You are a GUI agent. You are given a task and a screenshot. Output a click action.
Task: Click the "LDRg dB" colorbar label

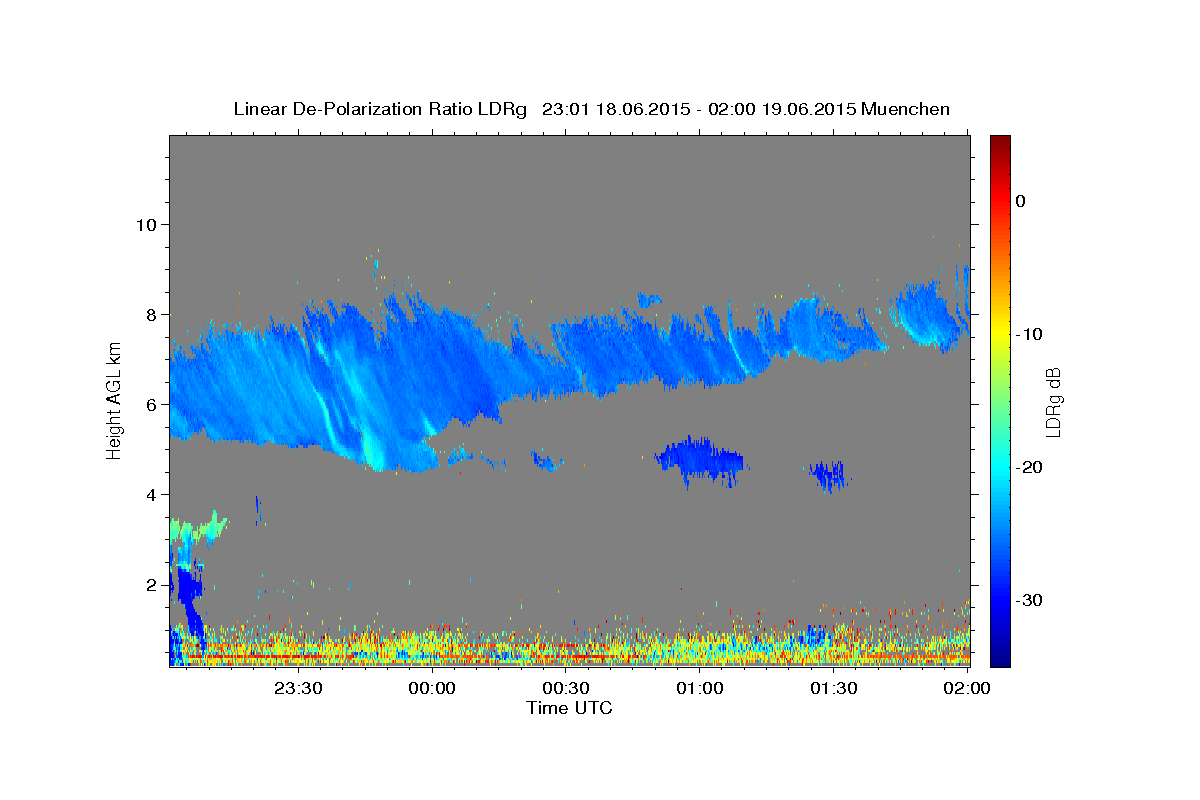pyautogui.click(x=1052, y=402)
